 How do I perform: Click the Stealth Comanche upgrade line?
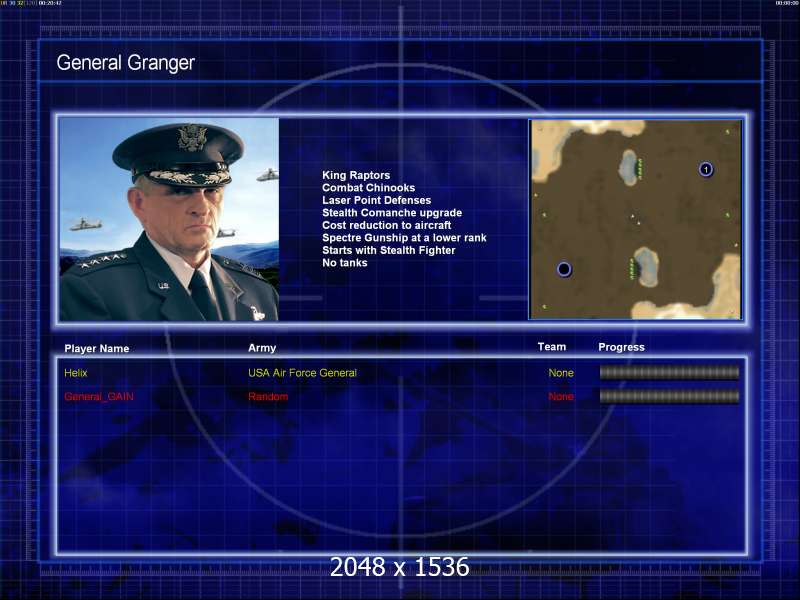pos(392,213)
